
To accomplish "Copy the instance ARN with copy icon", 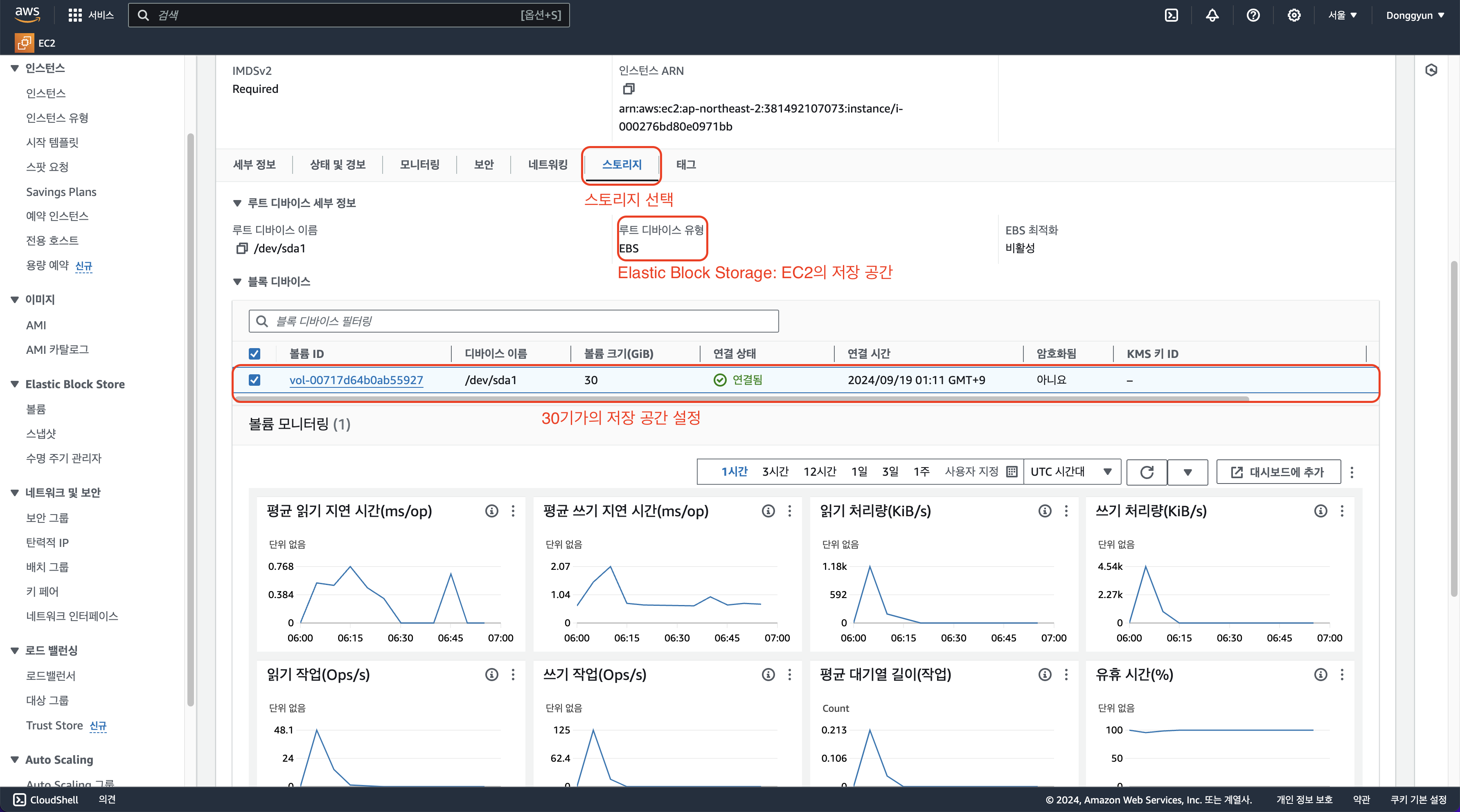I will [x=629, y=89].
